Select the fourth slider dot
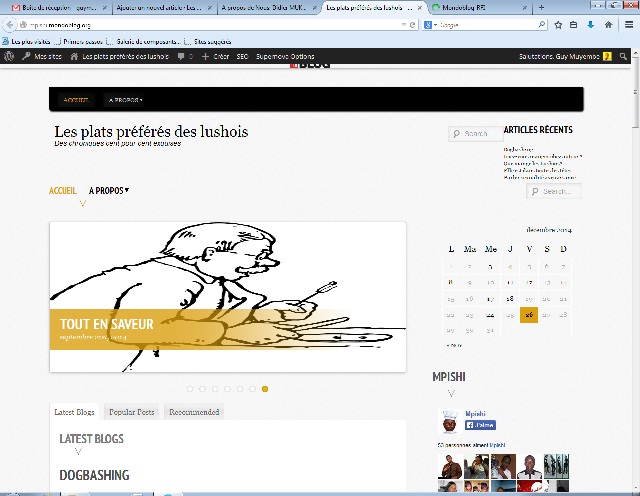 (x=227, y=389)
